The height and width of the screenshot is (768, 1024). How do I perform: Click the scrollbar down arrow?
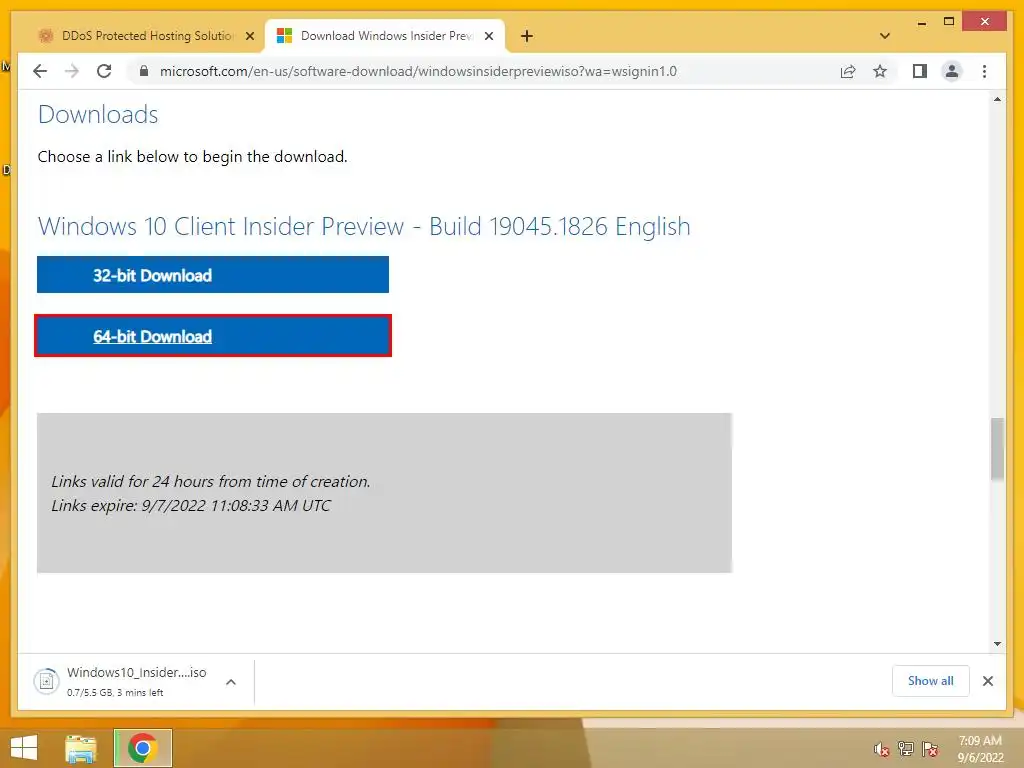(x=997, y=644)
